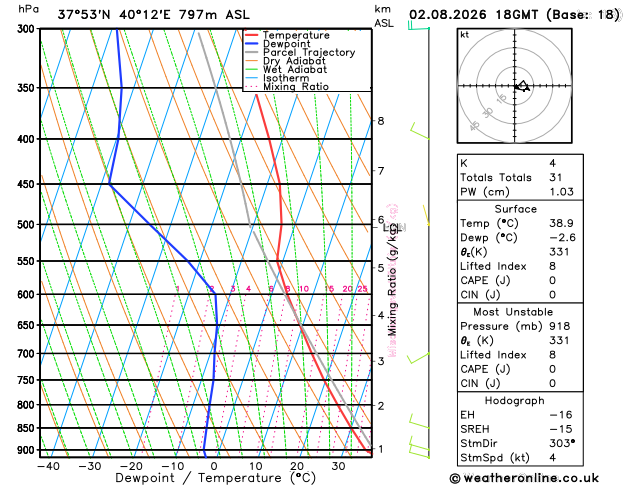Click the 5 km altitude label
629x486 pixels.
[381, 267]
